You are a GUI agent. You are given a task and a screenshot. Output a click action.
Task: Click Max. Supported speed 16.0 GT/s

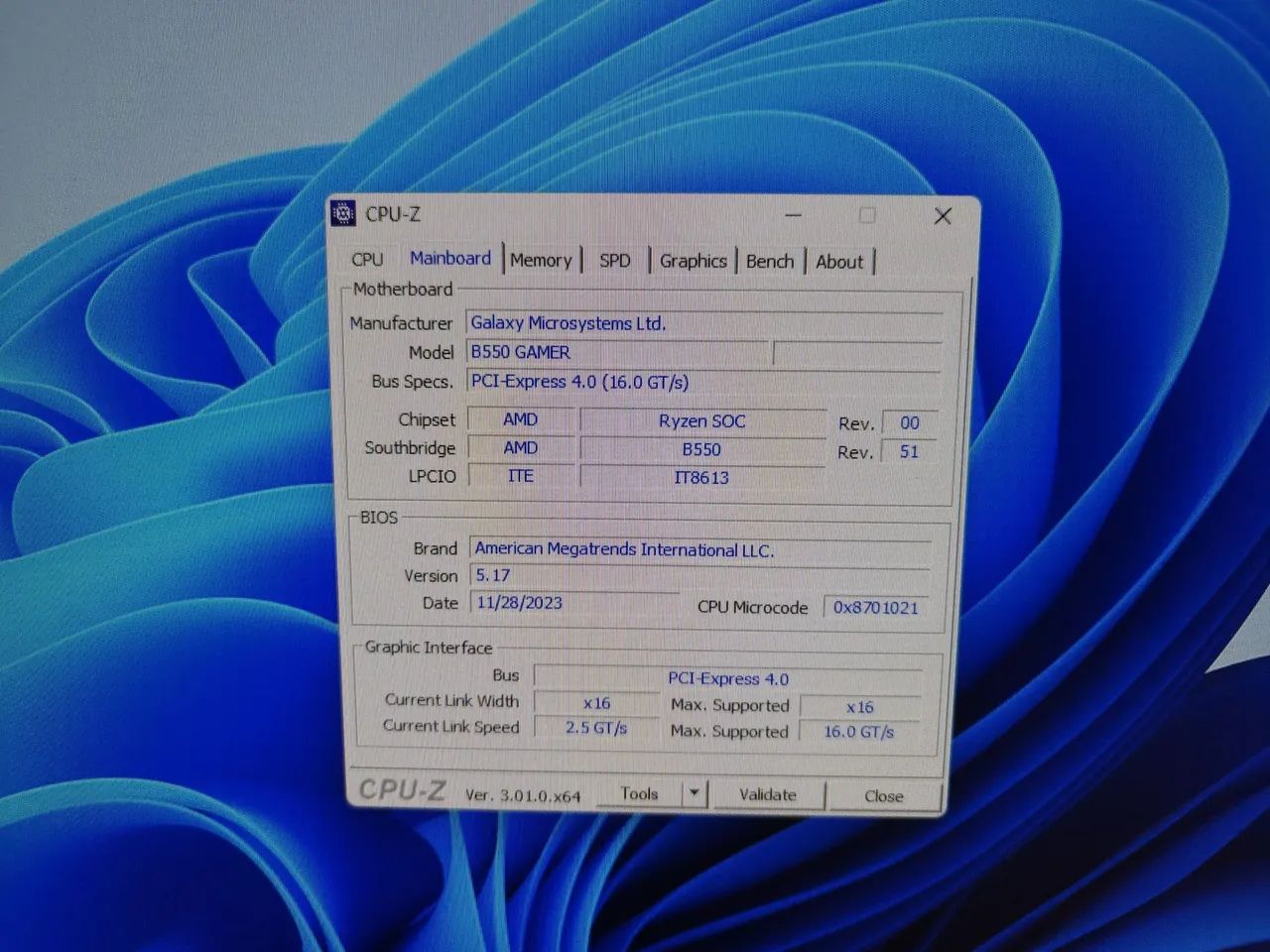[x=859, y=732]
